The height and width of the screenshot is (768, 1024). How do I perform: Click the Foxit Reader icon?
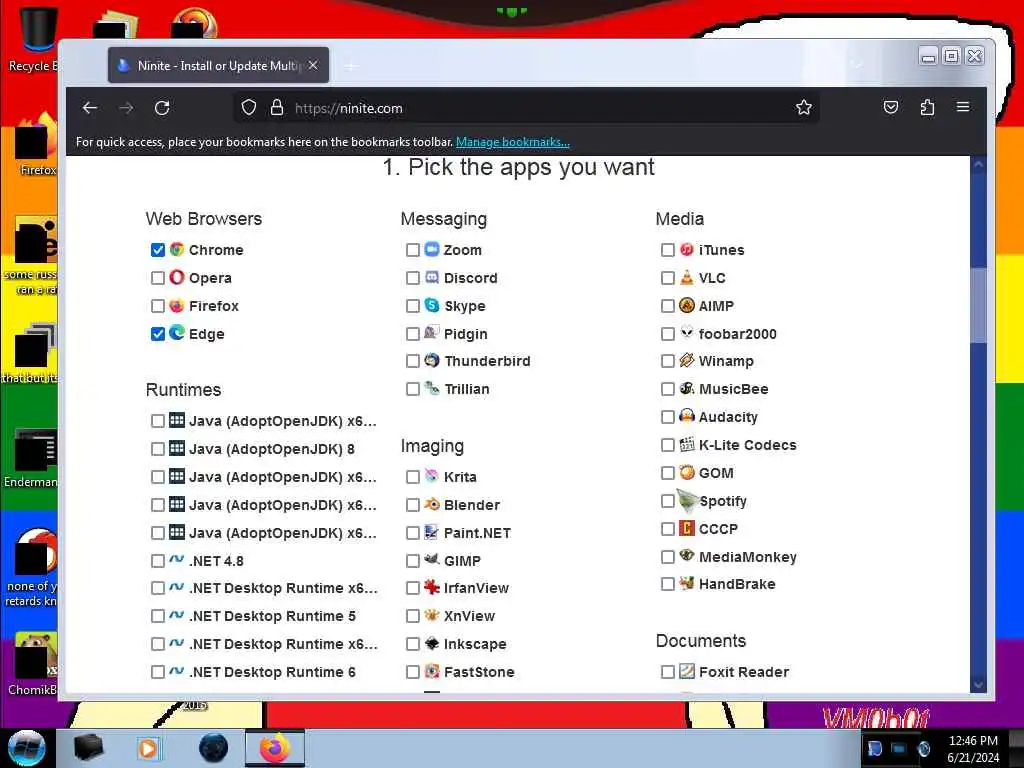click(686, 671)
